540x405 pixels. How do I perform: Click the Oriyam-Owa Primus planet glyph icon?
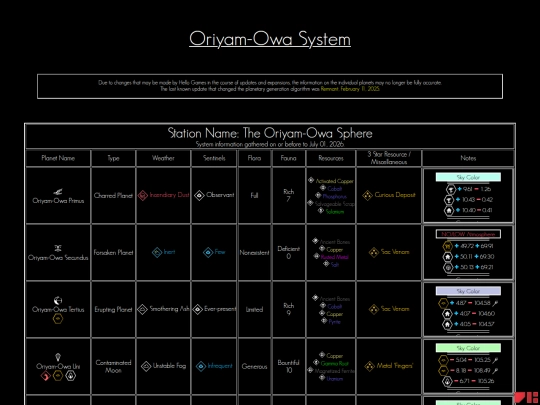(x=58, y=192)
